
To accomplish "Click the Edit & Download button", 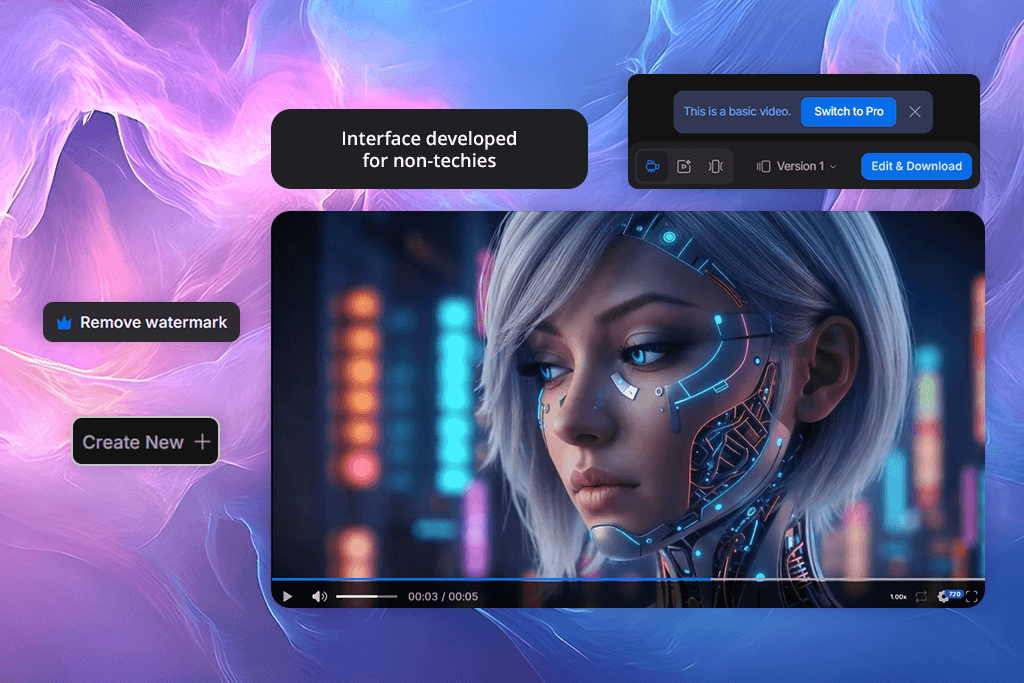I will tap(916, 166).
